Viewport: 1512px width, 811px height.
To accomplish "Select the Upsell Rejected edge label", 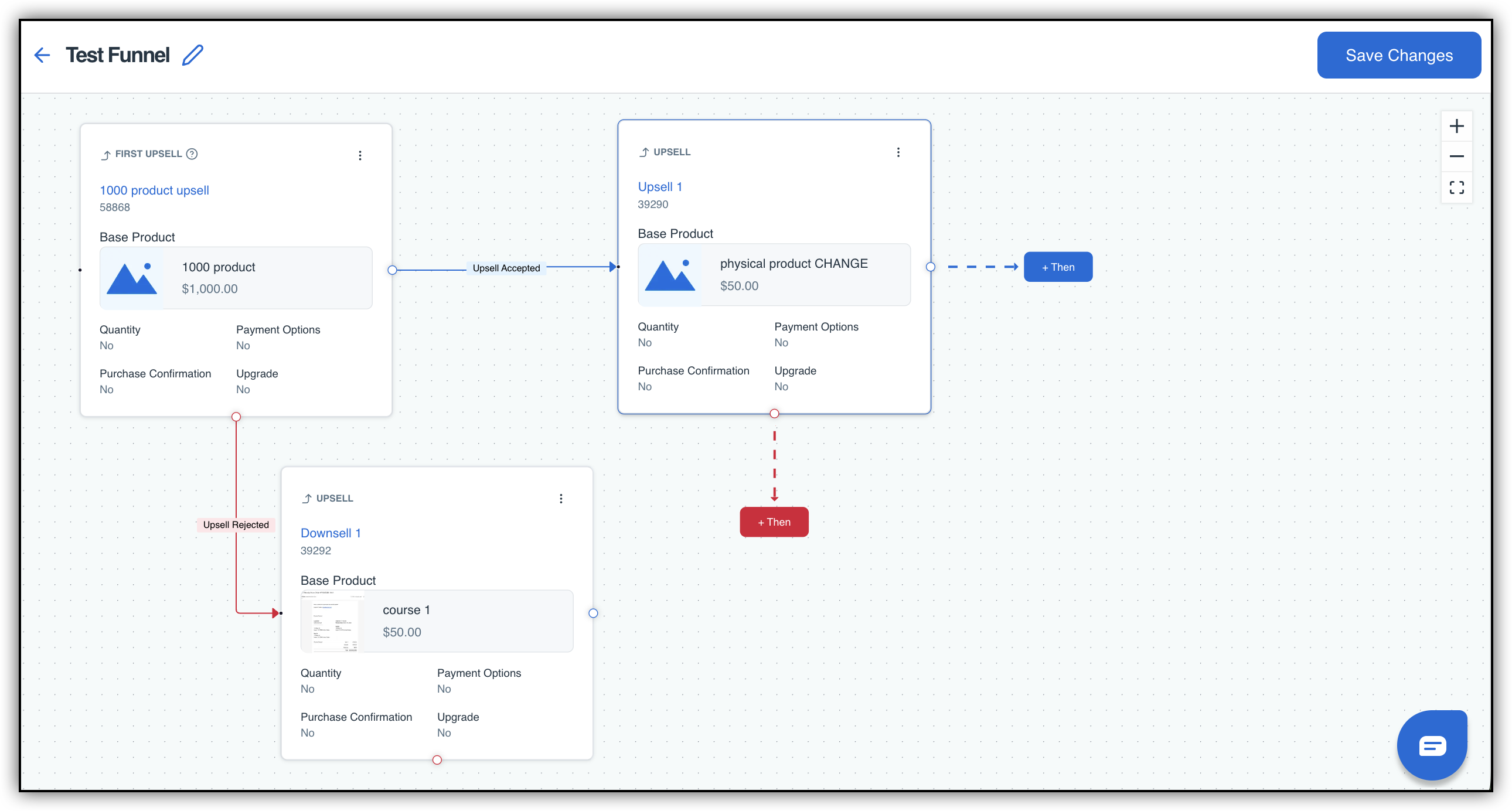I will (236, 524).
